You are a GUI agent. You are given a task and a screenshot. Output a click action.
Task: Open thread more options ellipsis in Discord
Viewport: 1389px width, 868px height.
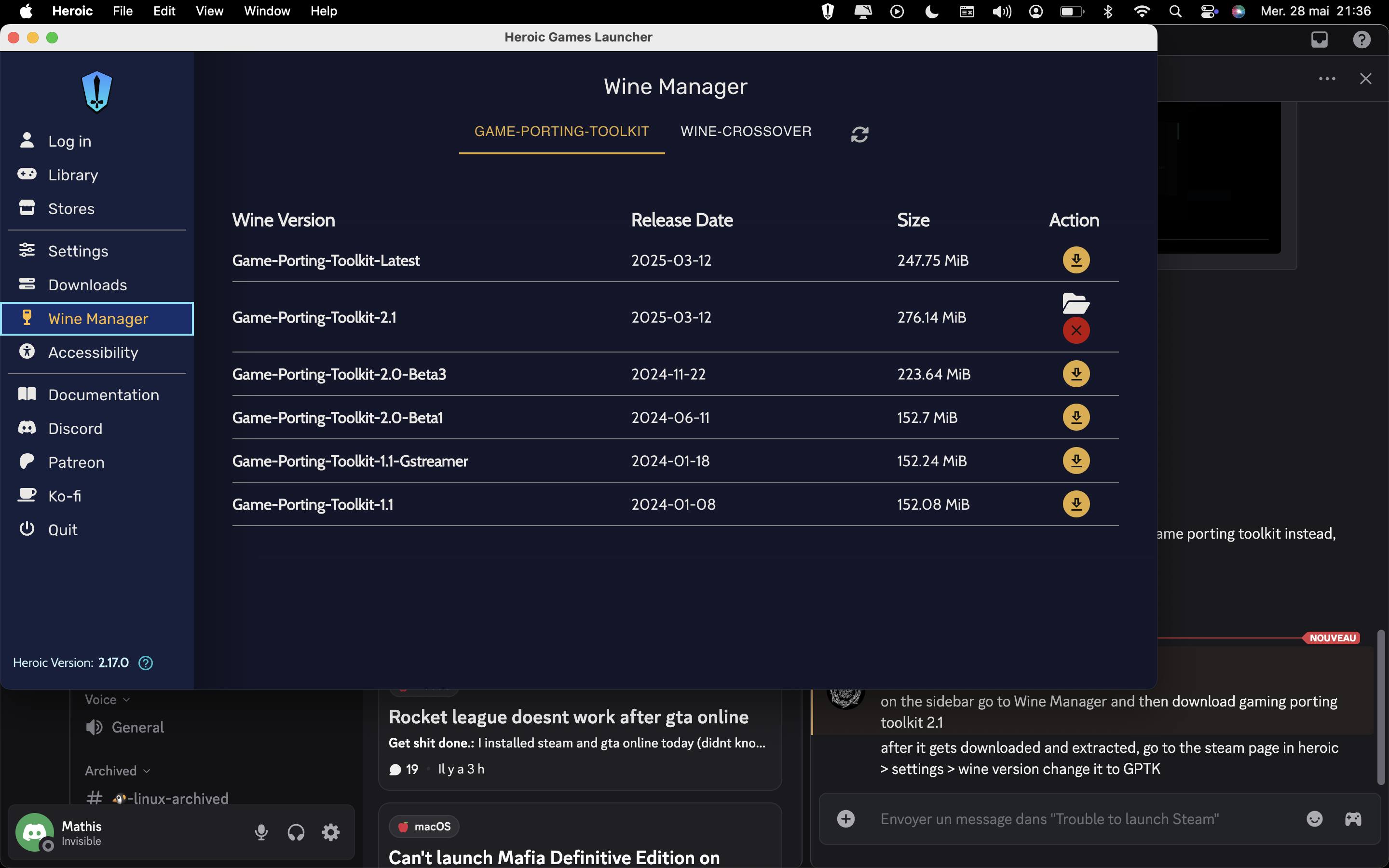point(1327,79)
